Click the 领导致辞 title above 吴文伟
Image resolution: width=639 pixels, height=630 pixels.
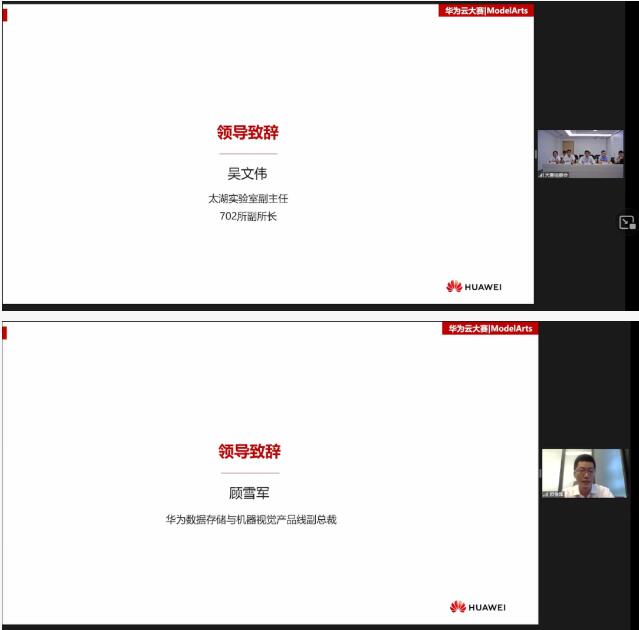click(x=248, y=132)
